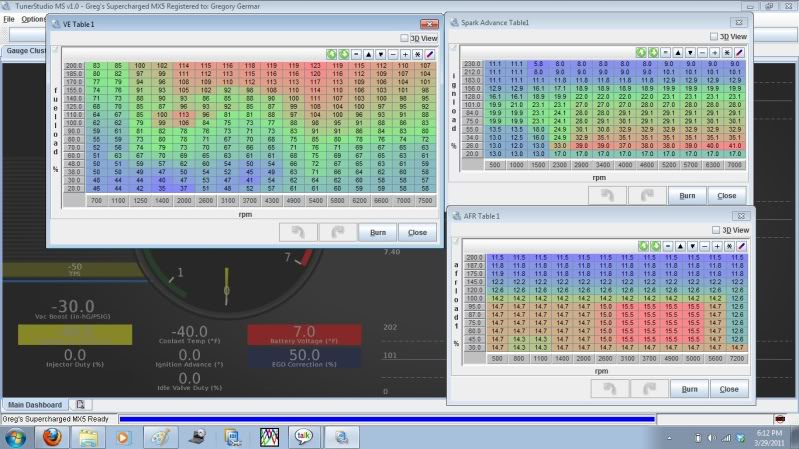Click the 123 cell in VE Table 1

click(315, 66)
